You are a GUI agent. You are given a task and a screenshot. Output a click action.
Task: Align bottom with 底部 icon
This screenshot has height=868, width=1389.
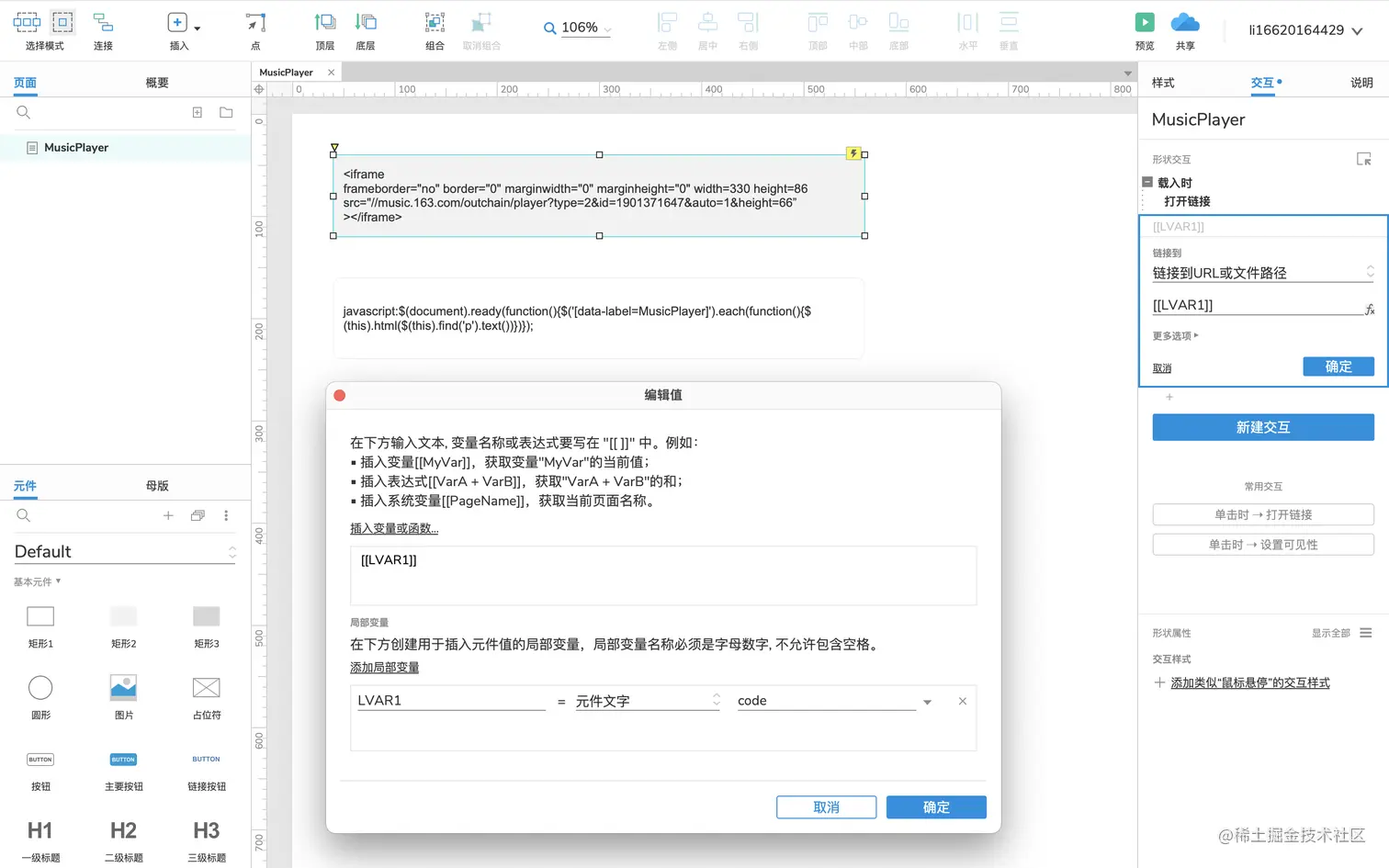(x=898, y=23)
